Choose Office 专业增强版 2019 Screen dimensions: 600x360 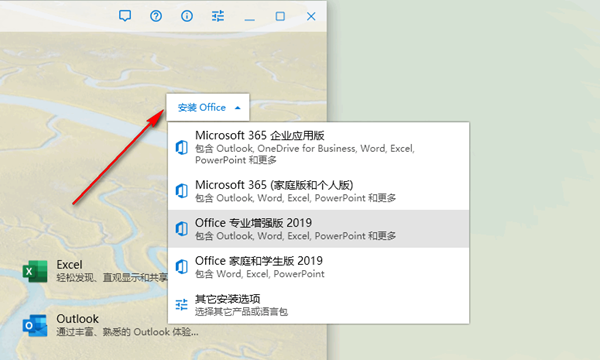(x=318, y=229)
